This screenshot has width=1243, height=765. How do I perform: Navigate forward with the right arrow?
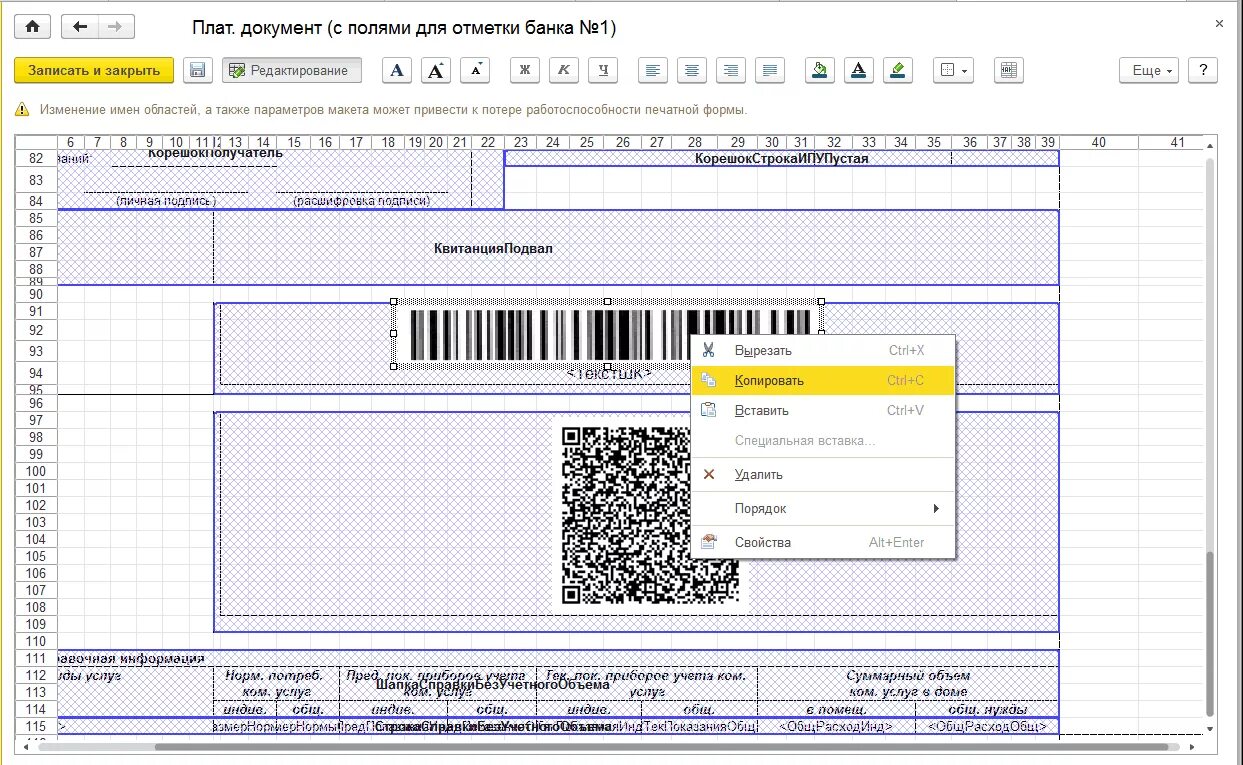[116, 27]
